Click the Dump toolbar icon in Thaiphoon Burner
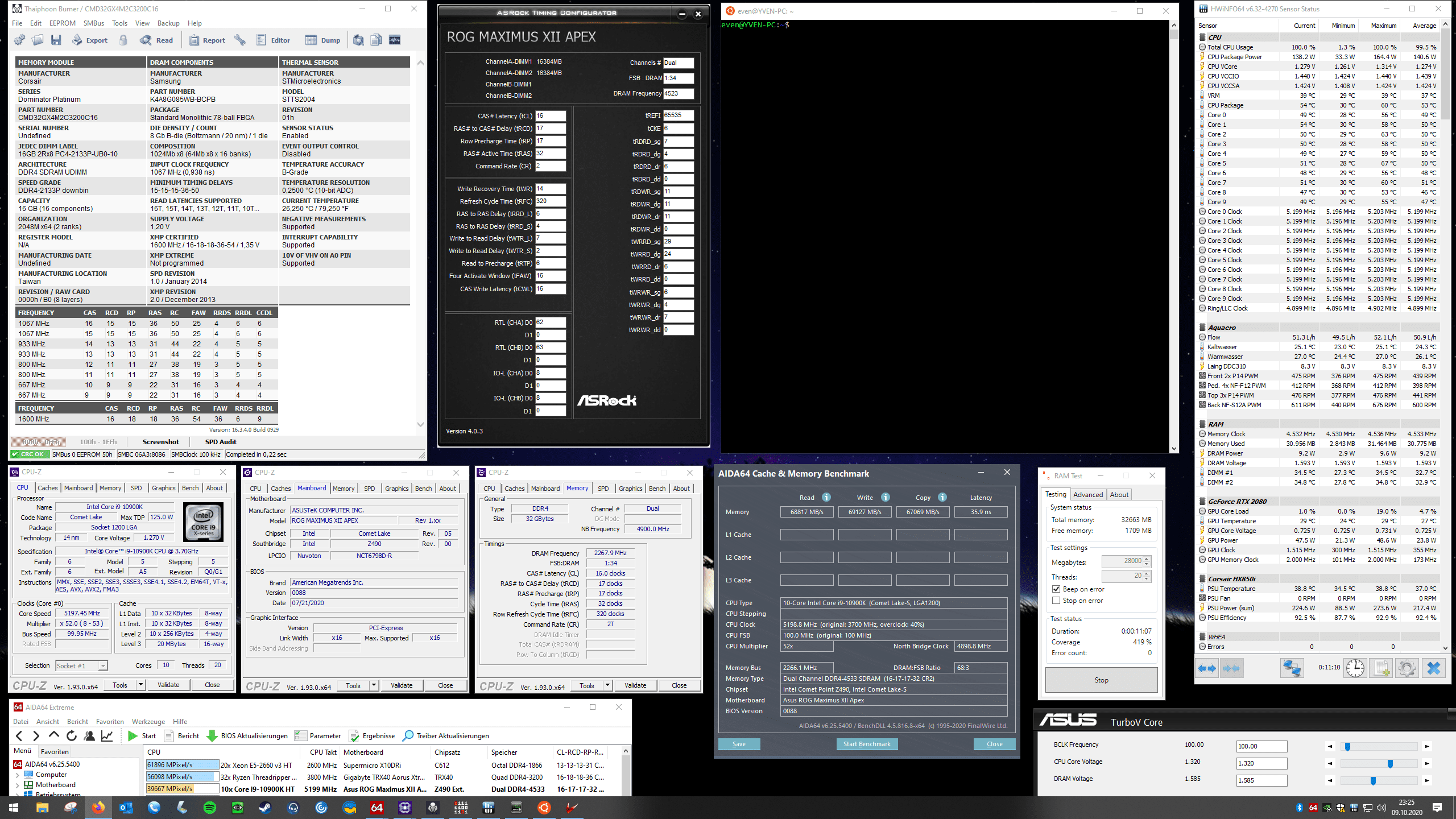This screenshot has width=1456, height=819. (x=322, y=40)
